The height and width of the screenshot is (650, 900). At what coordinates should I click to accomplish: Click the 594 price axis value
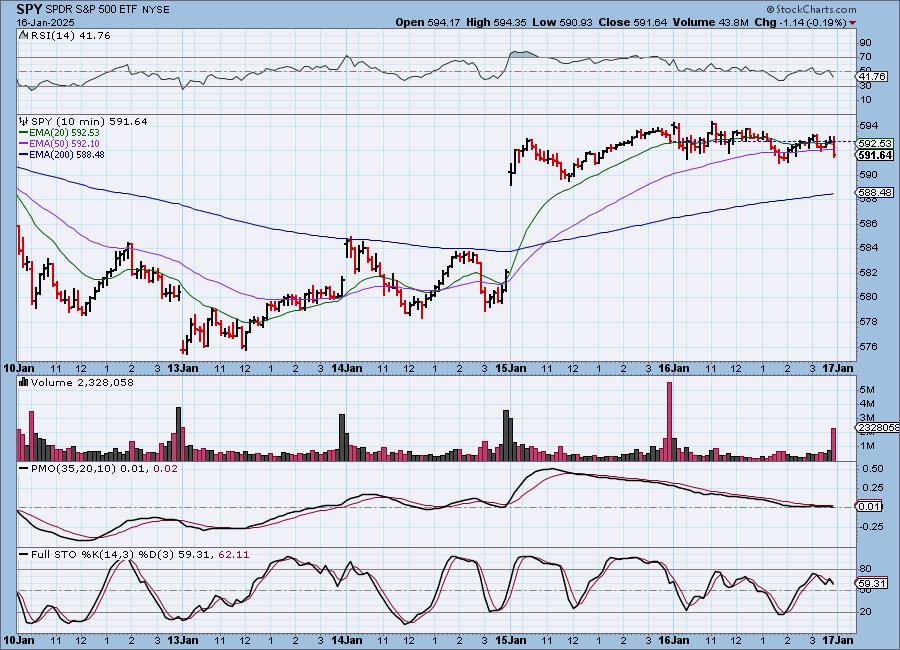(x=869, y=126)
